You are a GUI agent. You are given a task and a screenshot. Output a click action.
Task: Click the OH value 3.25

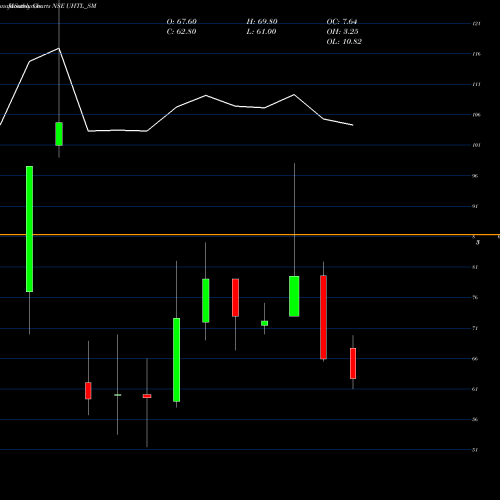coord(350,32)
